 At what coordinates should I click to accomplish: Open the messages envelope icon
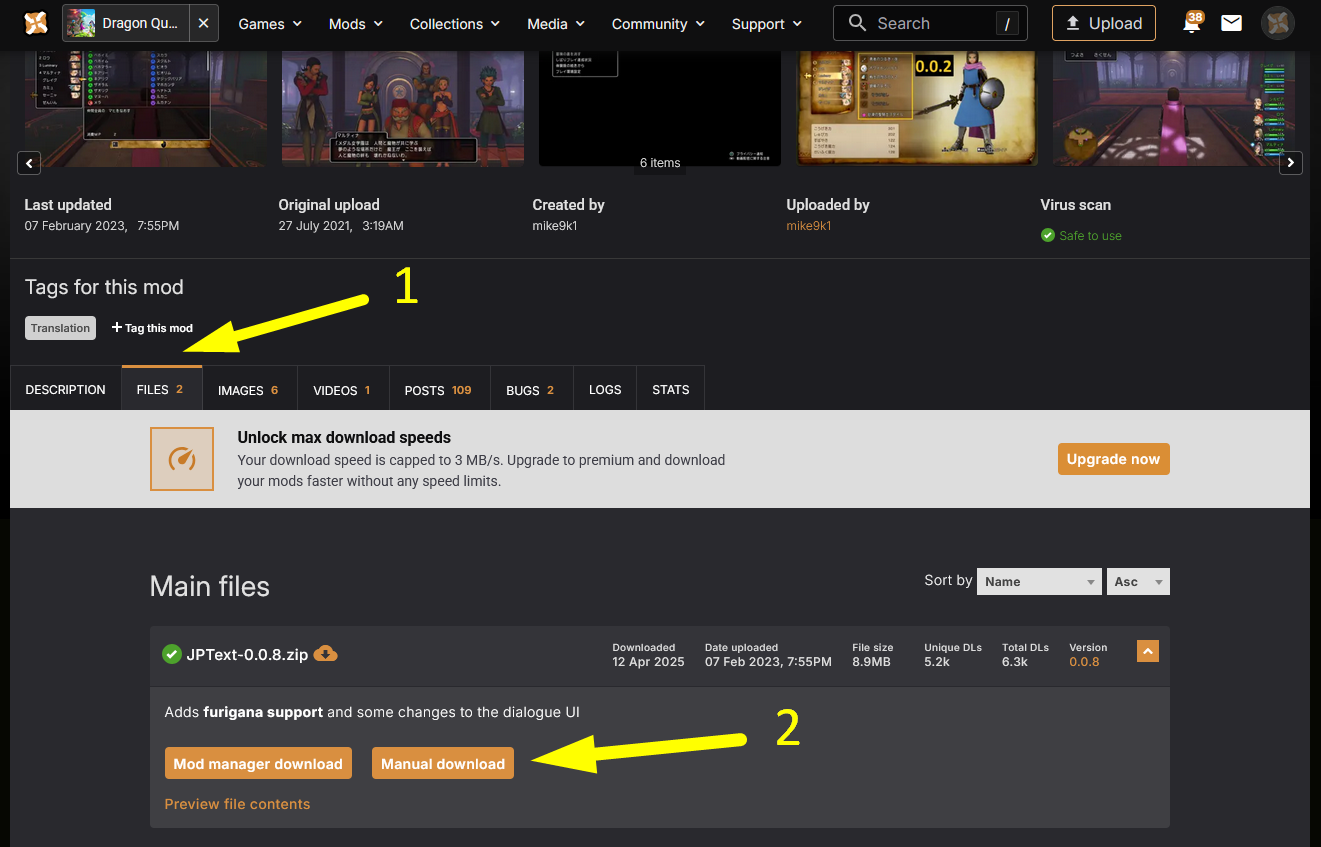(1232, 23)
